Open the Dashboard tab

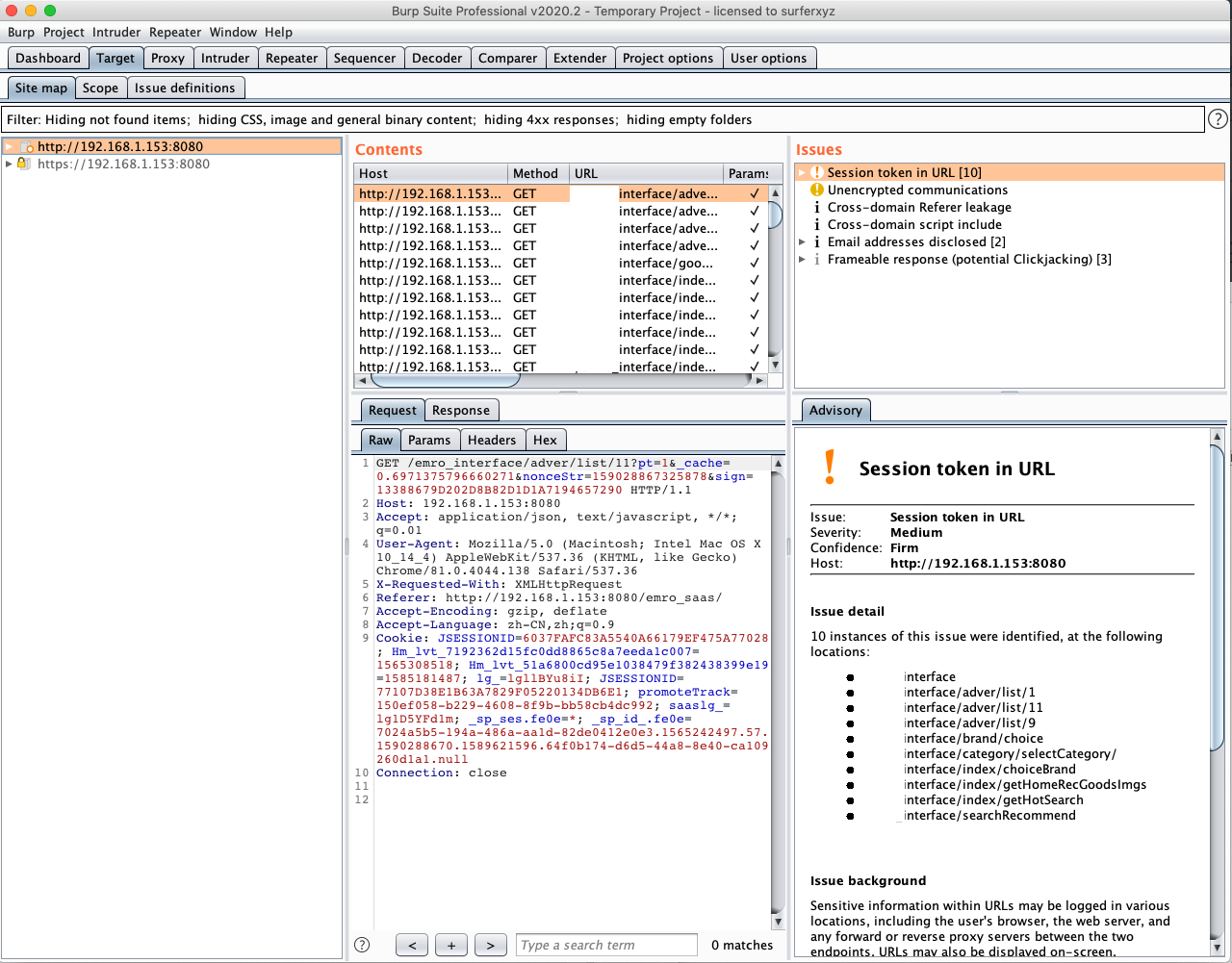pos(48,58)
